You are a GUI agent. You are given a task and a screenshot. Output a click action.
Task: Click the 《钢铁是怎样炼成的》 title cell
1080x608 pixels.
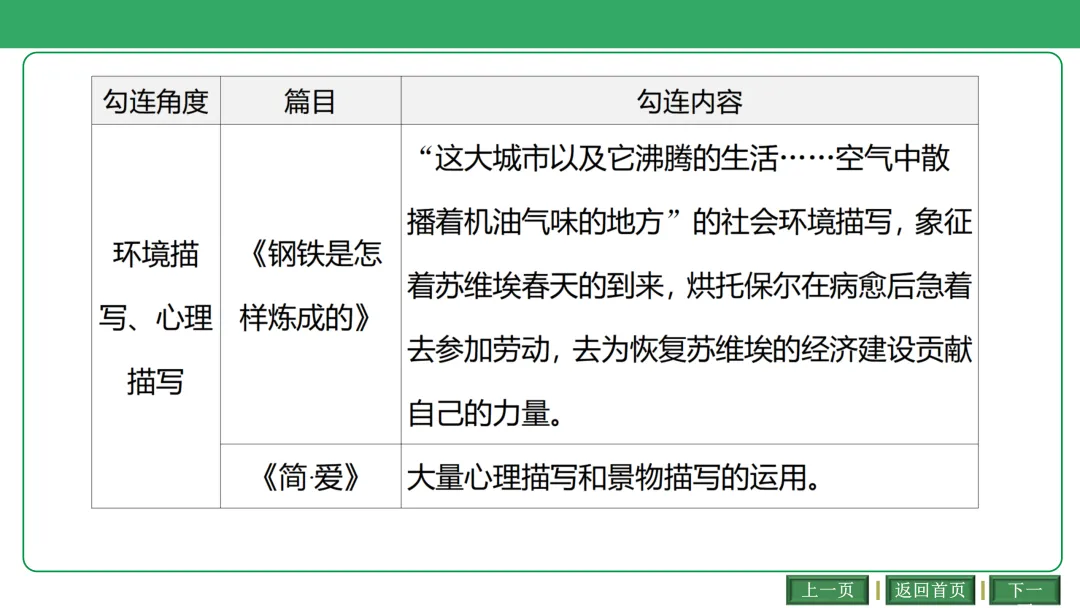click(x=311, y=285)
